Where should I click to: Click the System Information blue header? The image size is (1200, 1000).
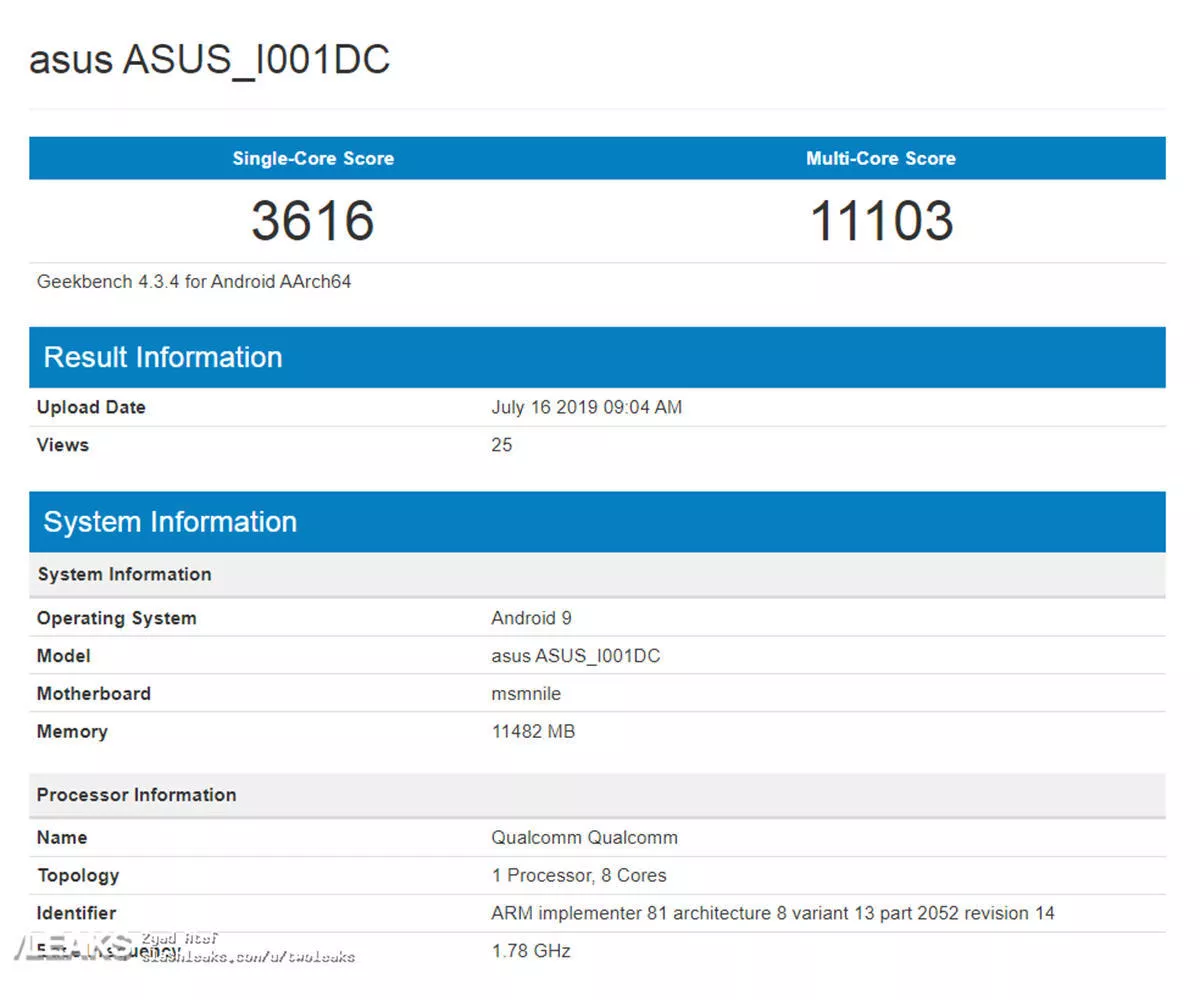597,521
